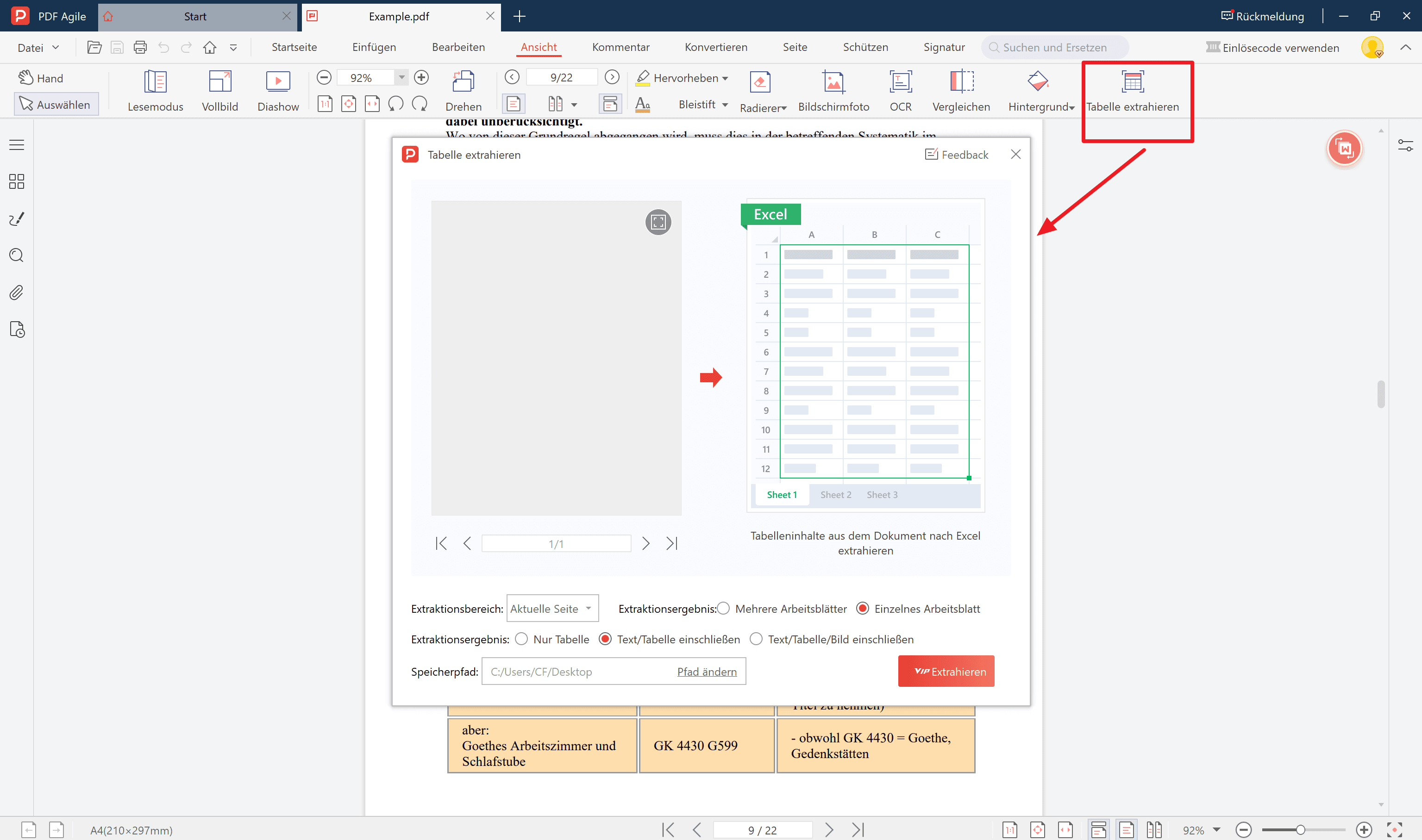The width and height of the screenshot is (1422, 840).
Task: Open the Extraktionsbereich Aktuelle Seite dropdown
Action: click(x=552, y=609)
